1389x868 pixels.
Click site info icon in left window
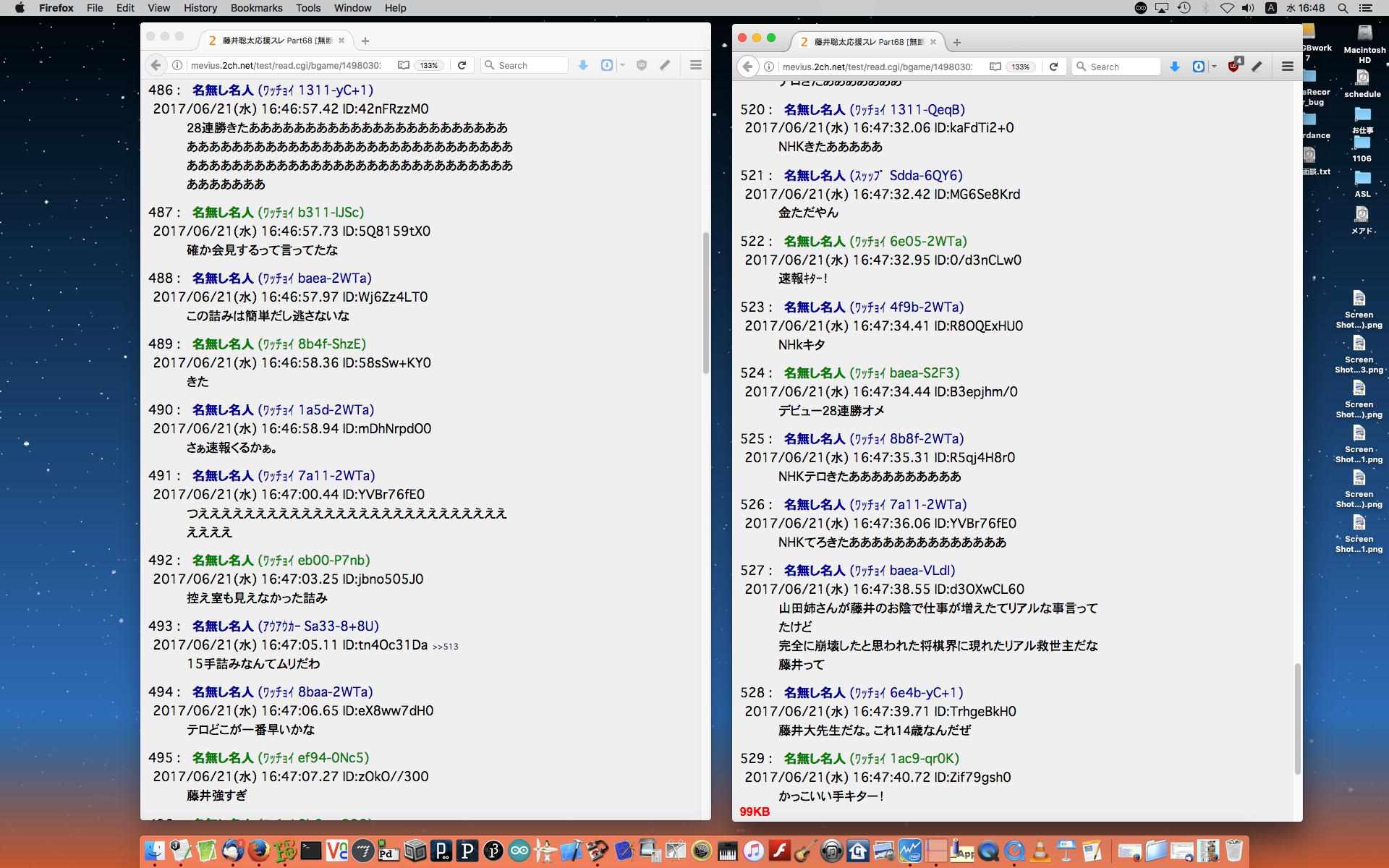[x=177, y=65]
